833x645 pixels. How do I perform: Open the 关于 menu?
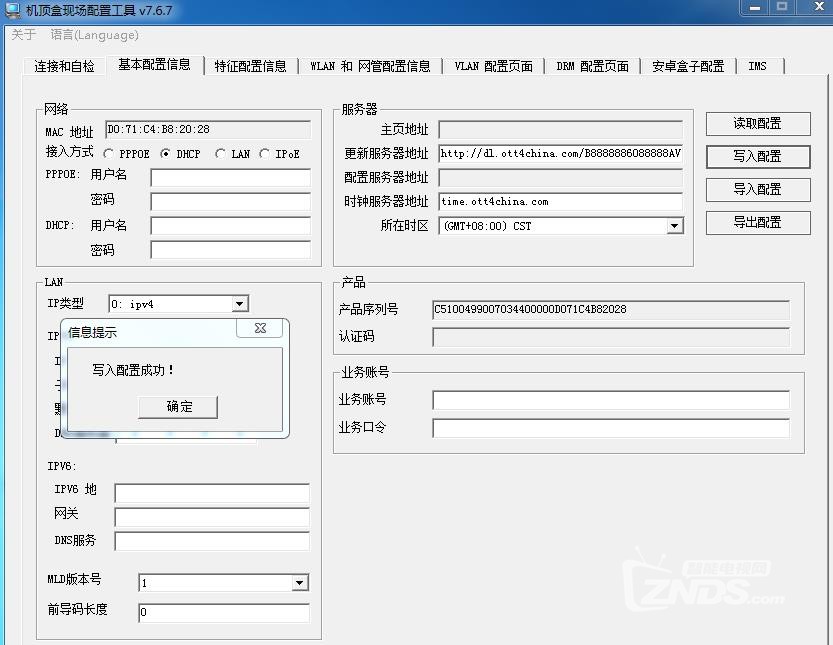23,35
